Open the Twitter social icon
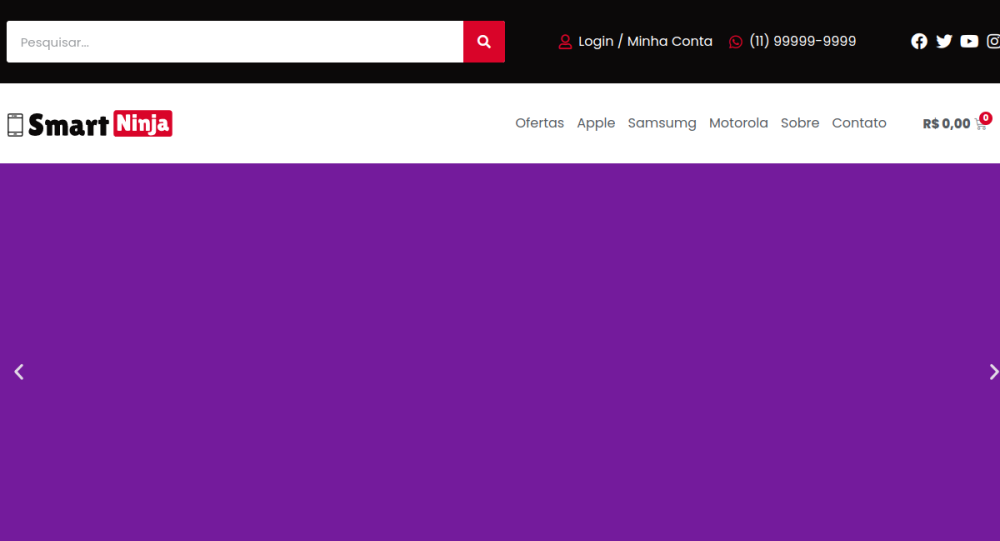This screenshot has height=541, width=1000. tap(944, 41)
